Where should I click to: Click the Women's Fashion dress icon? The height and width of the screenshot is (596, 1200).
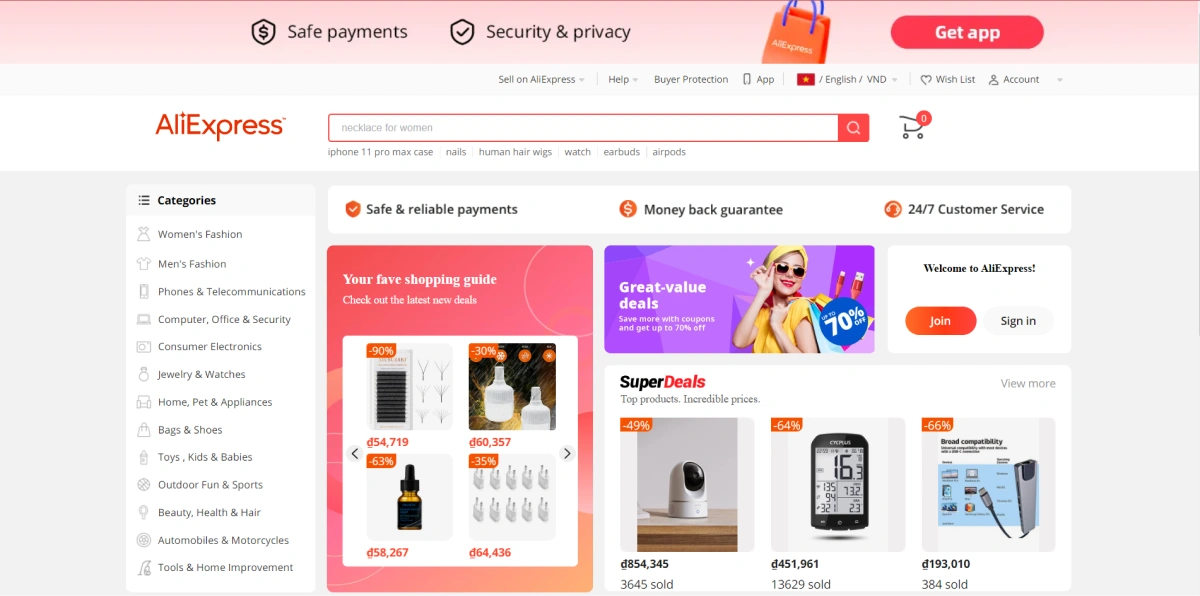[143, 234]
